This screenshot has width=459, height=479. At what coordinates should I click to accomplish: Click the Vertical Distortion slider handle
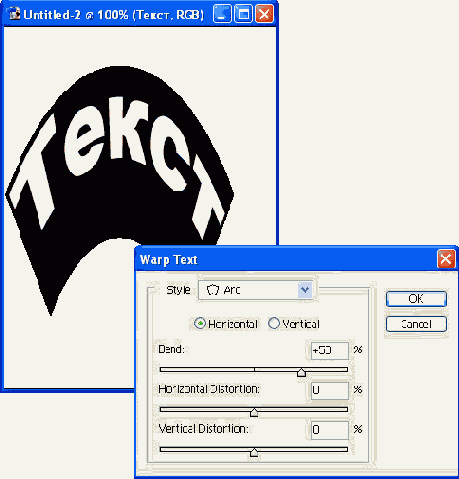point(254,452)
